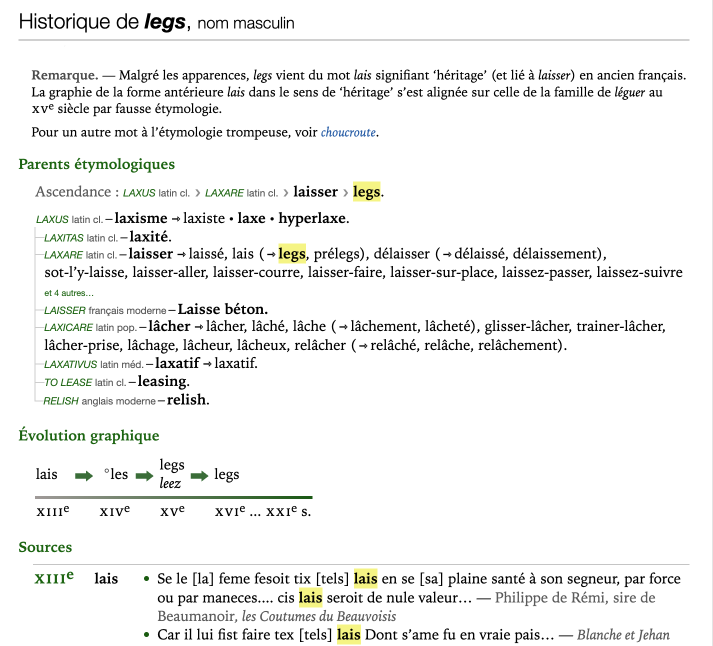This screenshot has height=646, width=713.
Task: Click the last green arrow before final 'legs'
Action: coord(199,475)
